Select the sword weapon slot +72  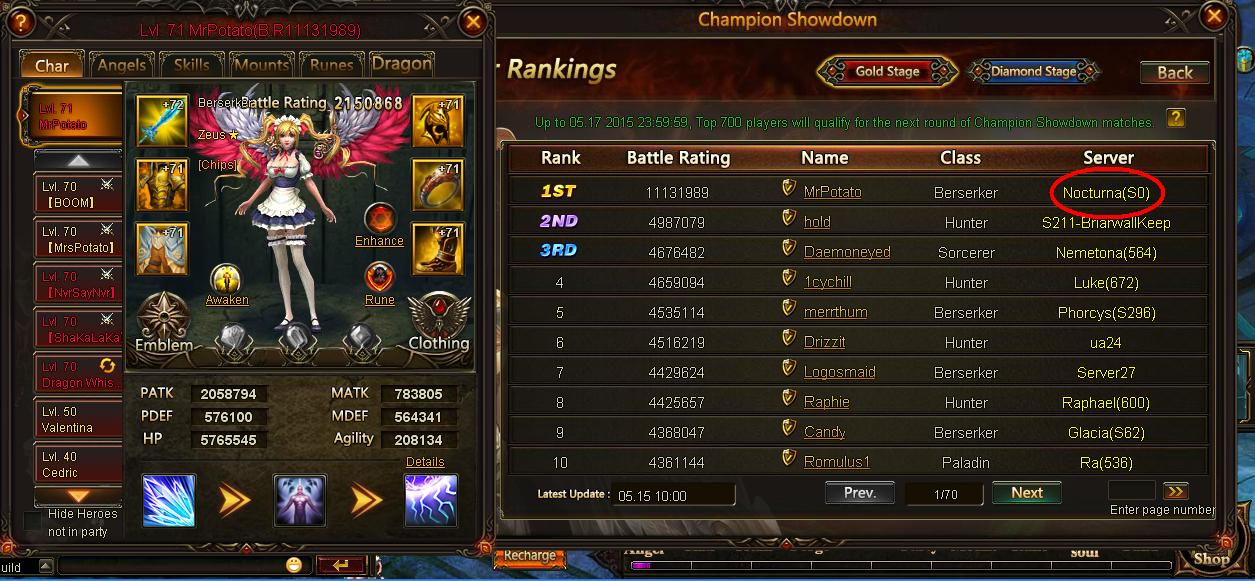click(162, 121)
